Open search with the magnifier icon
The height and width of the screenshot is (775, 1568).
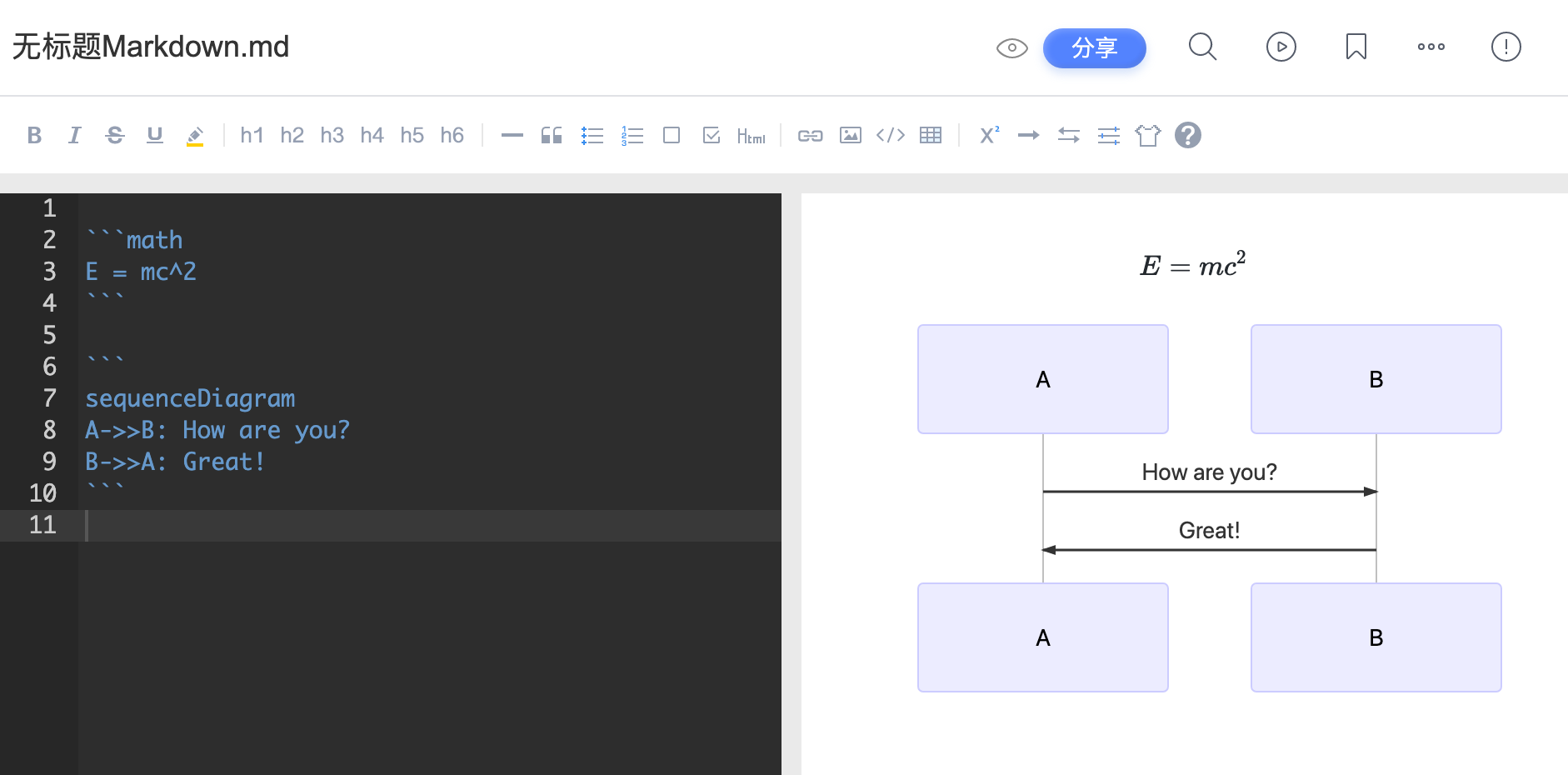click(1202, 47)
